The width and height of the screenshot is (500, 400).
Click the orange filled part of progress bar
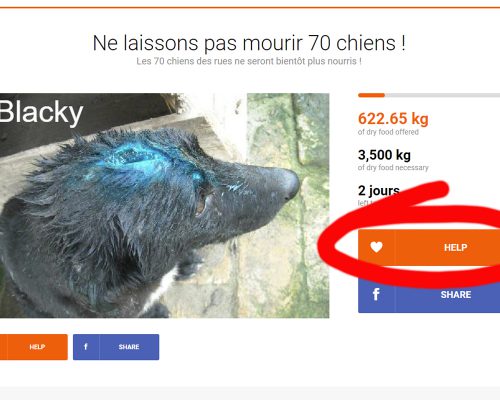pos(371,95)
